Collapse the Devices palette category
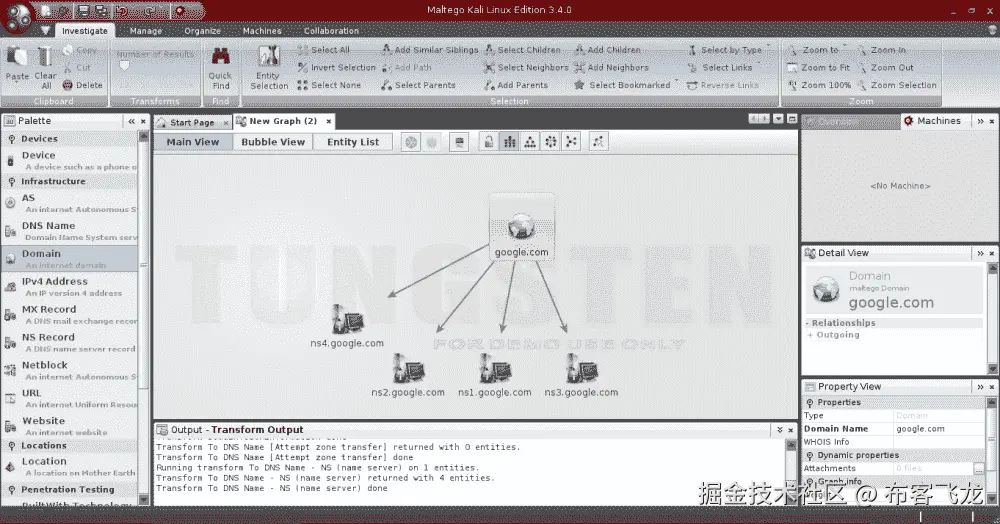1000x524 pixels. [11, 139]
